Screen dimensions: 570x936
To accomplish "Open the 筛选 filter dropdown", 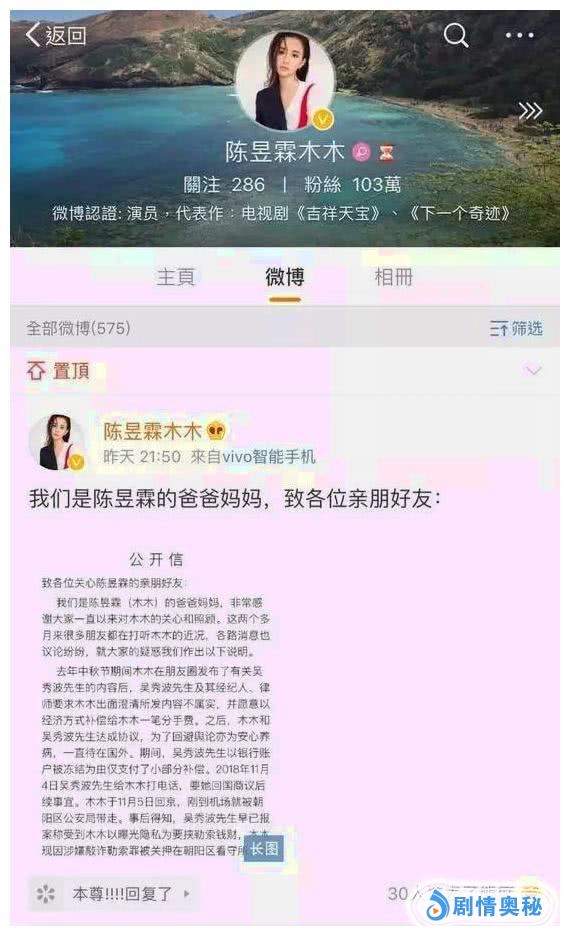I will 516,328.
